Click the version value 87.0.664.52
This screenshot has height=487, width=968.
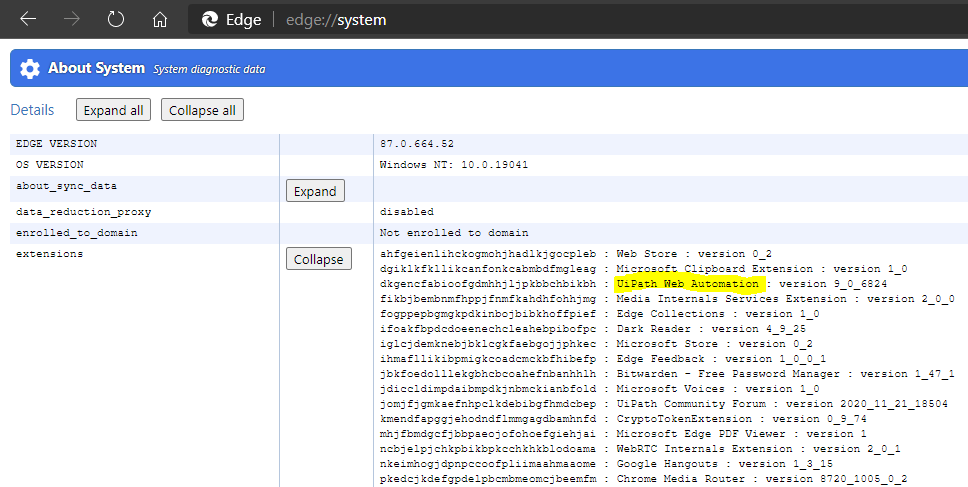tap(417, 143)
